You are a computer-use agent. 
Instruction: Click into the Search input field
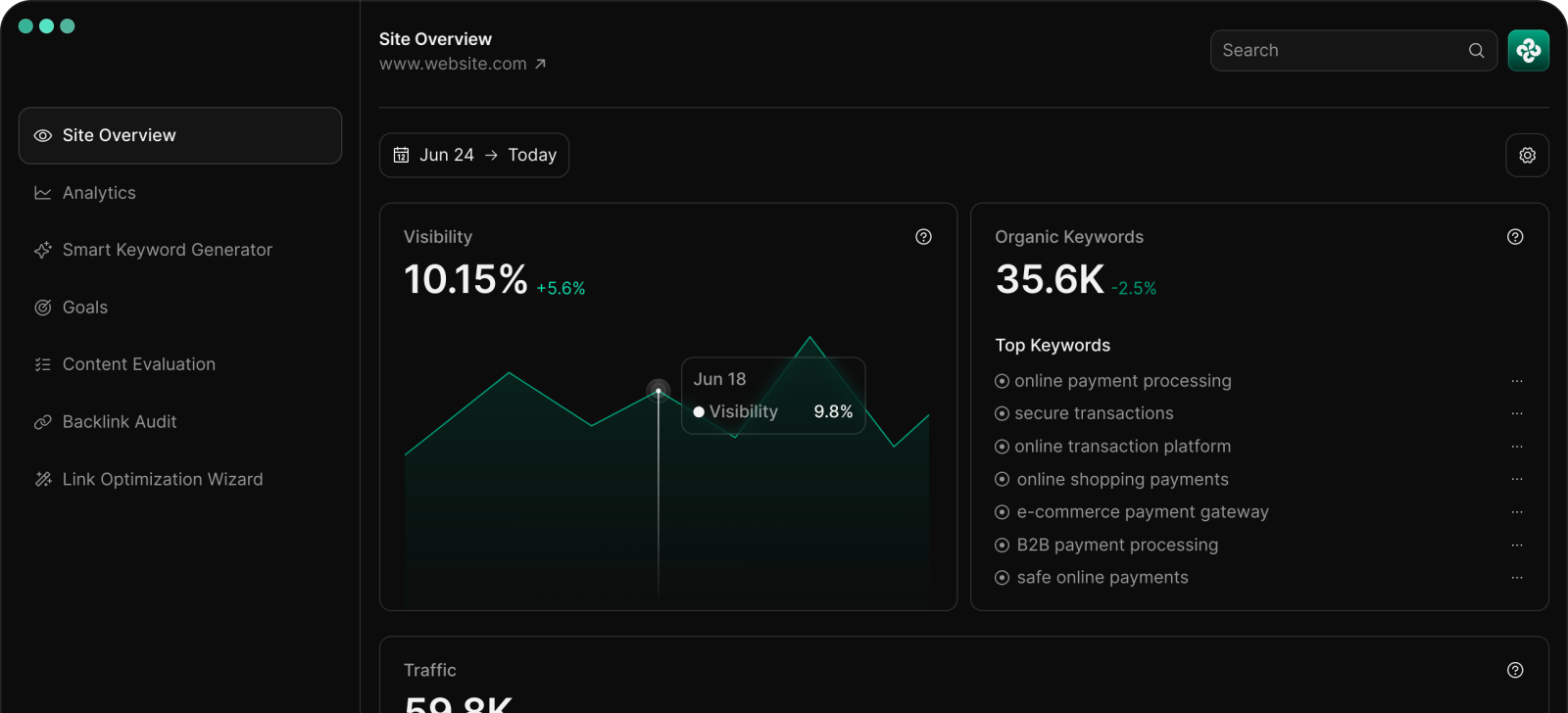click(x=1338, y=51)
